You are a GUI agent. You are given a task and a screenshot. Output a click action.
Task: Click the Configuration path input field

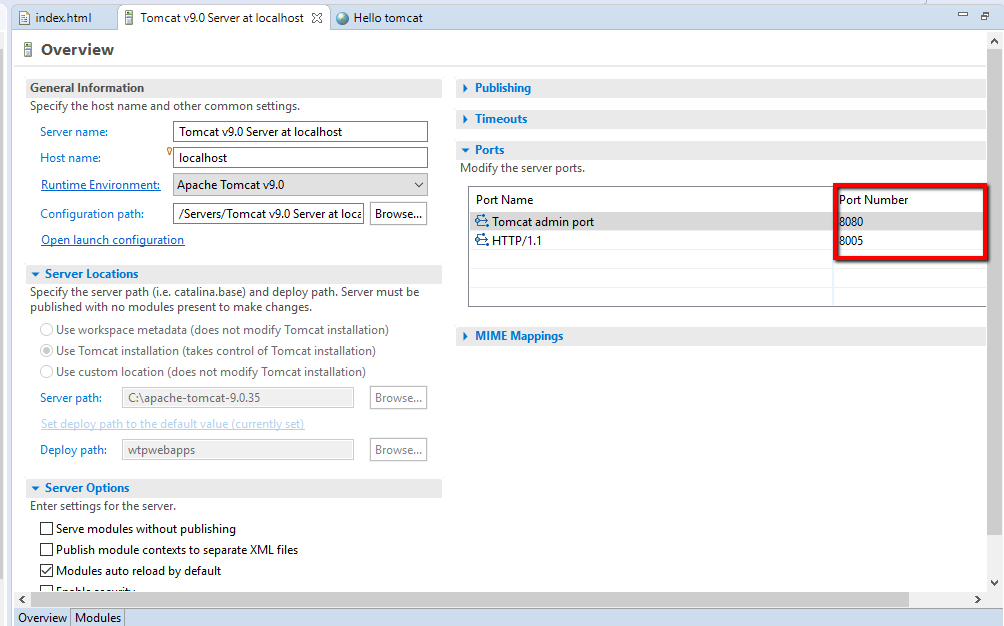click(x=268, y=214)
